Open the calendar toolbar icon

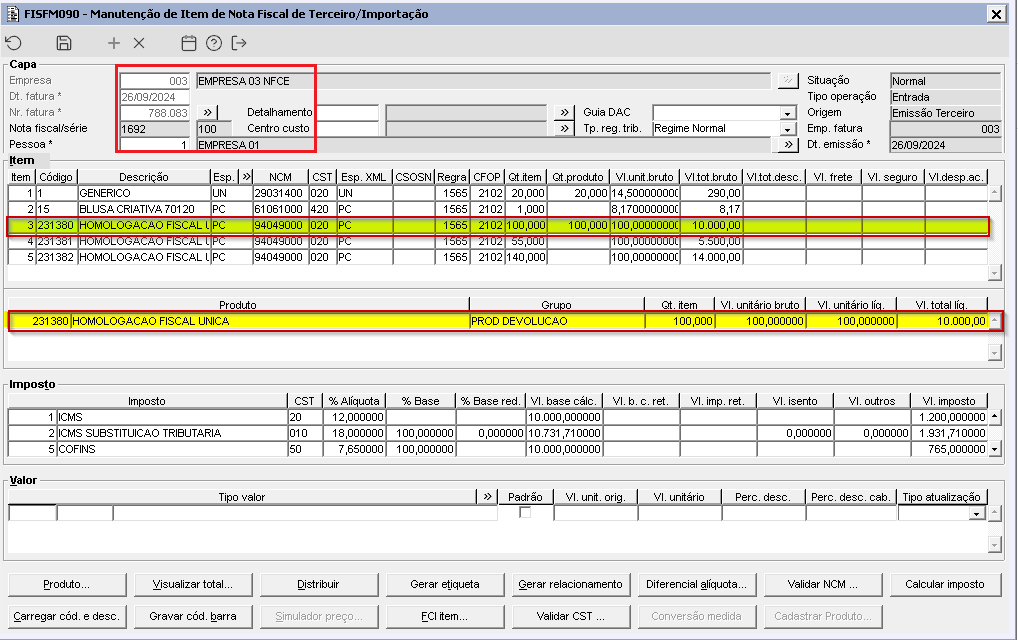[x=188, y=43]
